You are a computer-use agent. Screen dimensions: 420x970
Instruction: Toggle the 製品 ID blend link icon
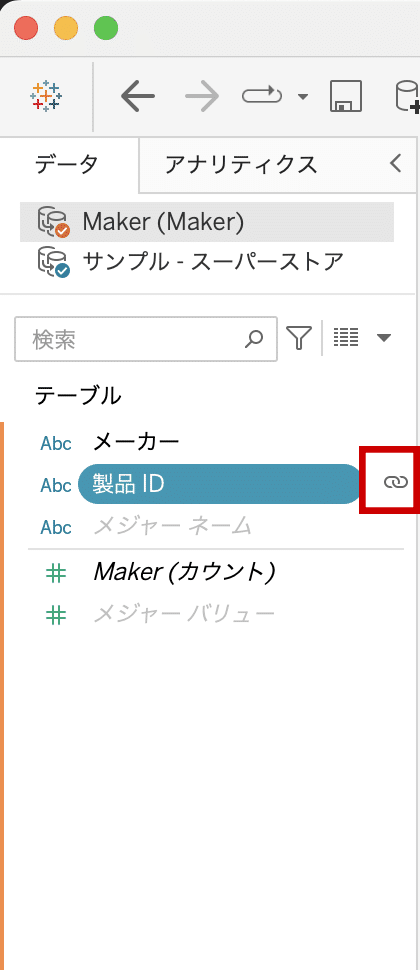396,483
